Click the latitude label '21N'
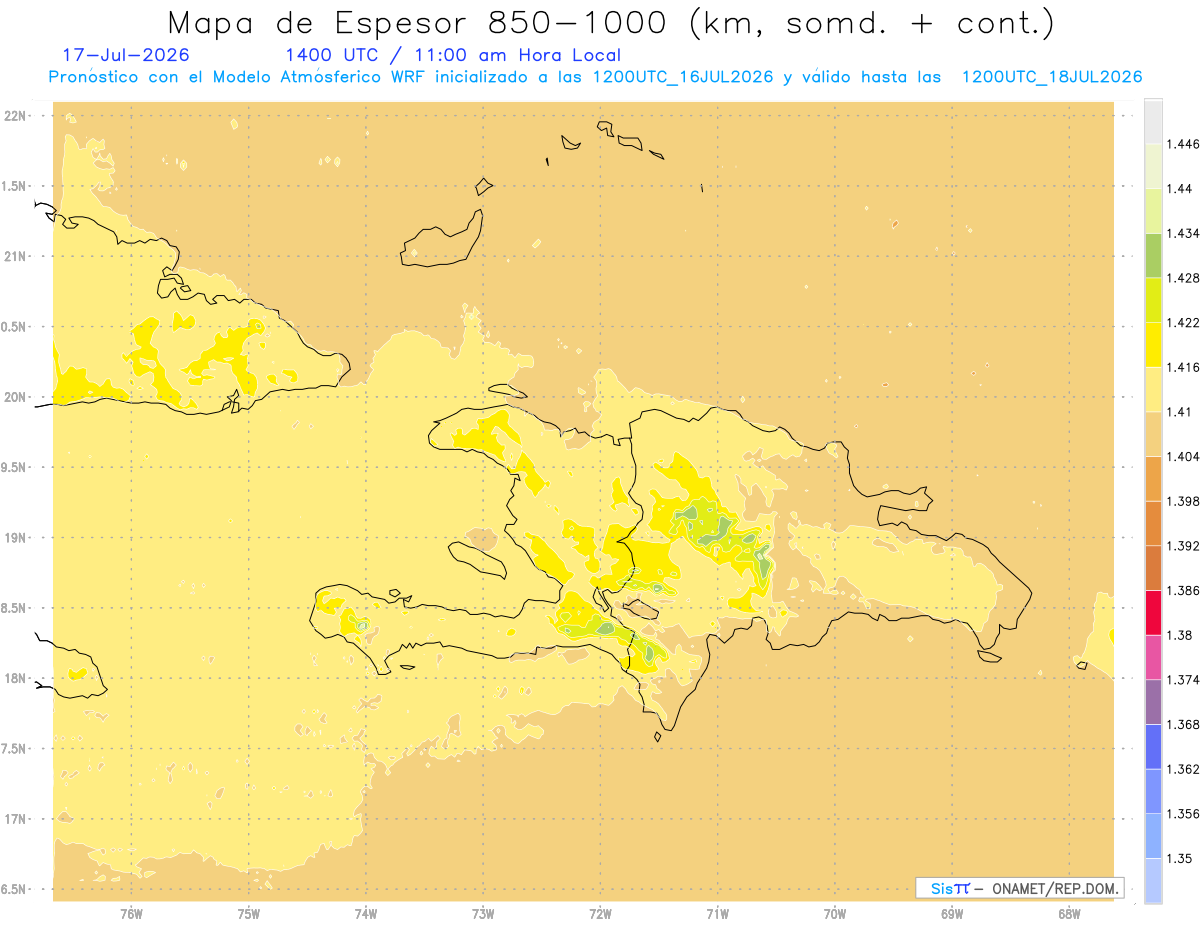Image resolution: width=1200 pixels, height=927 pixels. [15, 256]
